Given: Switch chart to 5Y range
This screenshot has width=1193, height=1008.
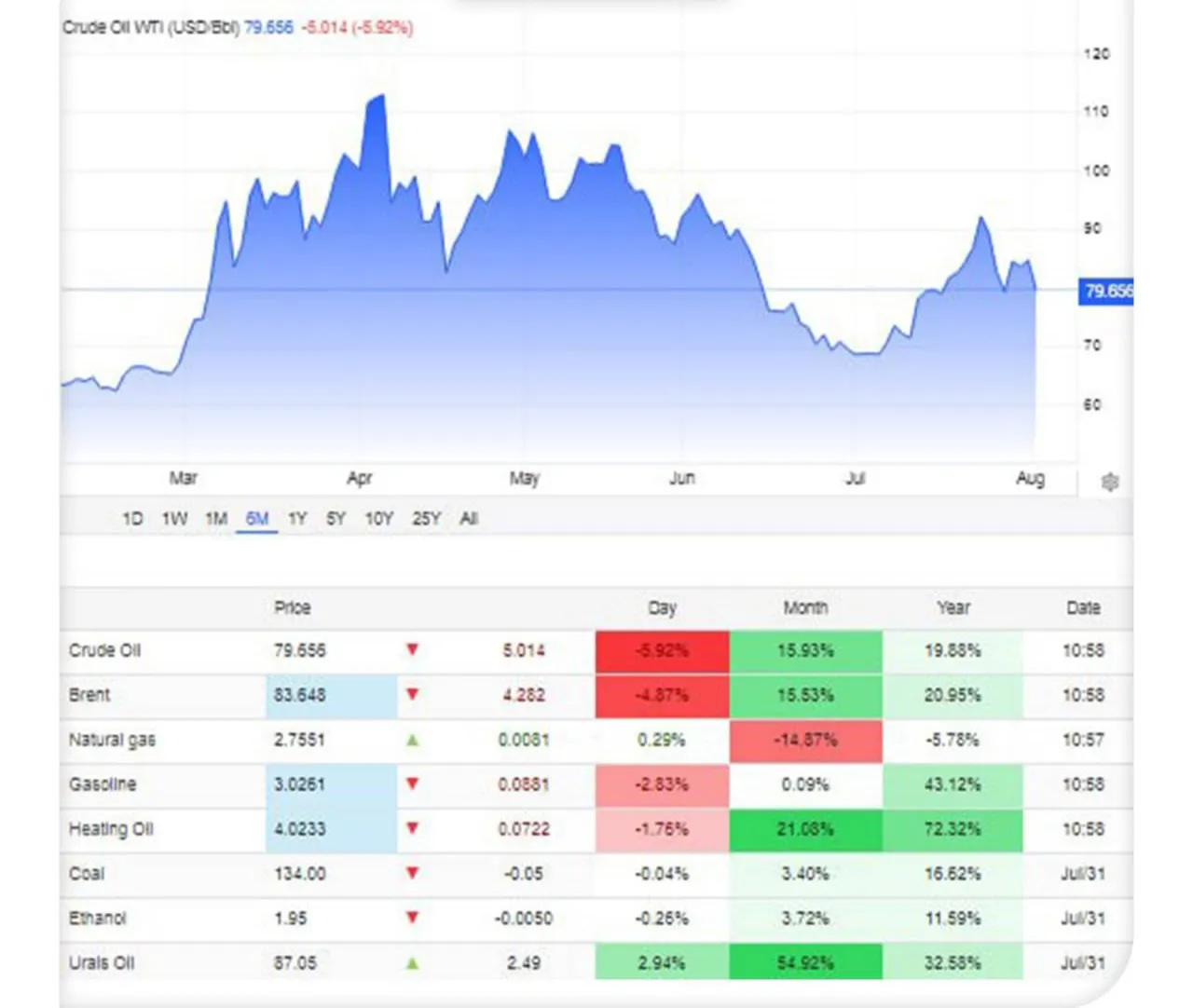Looking at the screenshot, I should [x=336, y=519].
